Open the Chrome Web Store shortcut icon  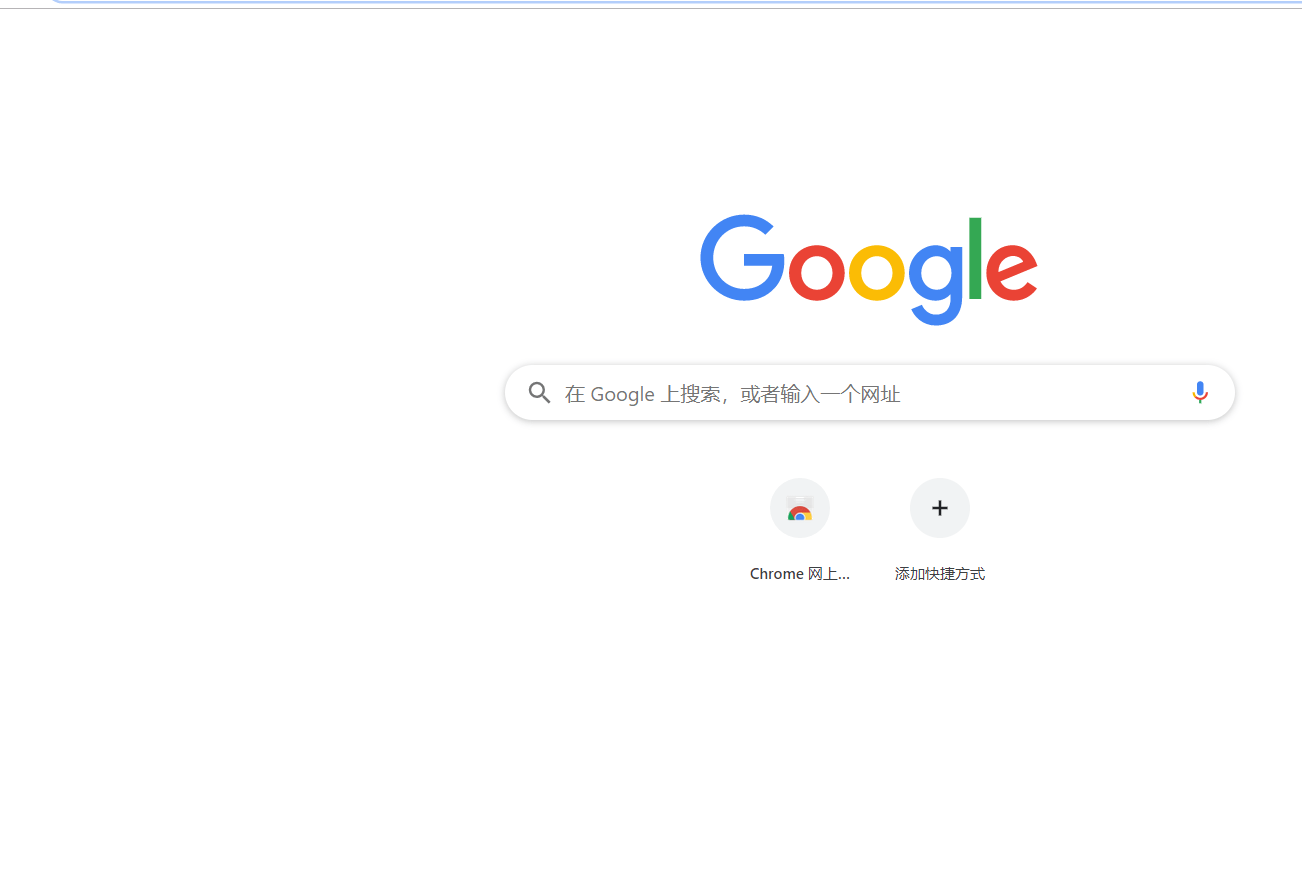800,508
